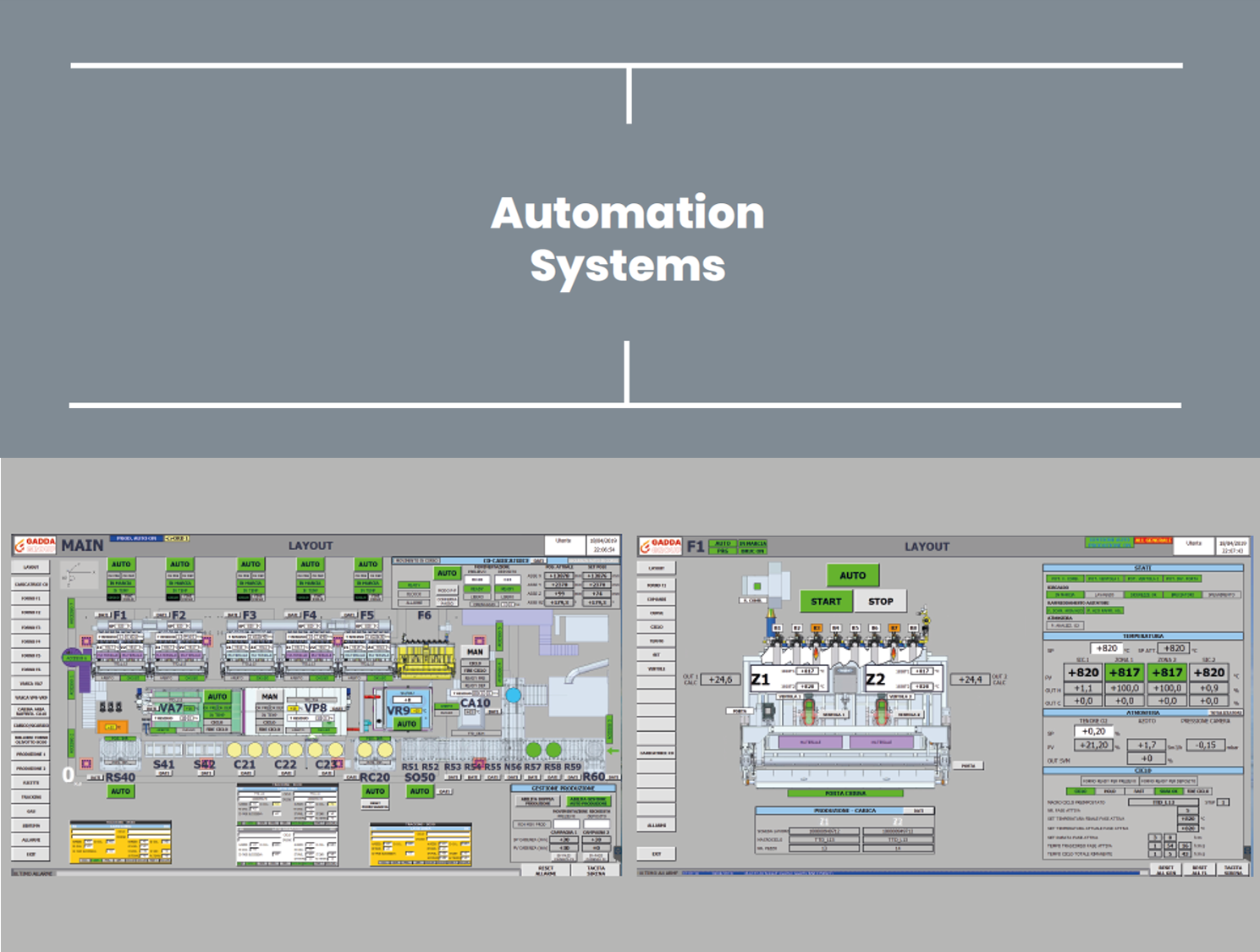Screen dimensions: 1260x952
Task: Click the large AUTO button in F1 screen
Action: click(852, 575)
